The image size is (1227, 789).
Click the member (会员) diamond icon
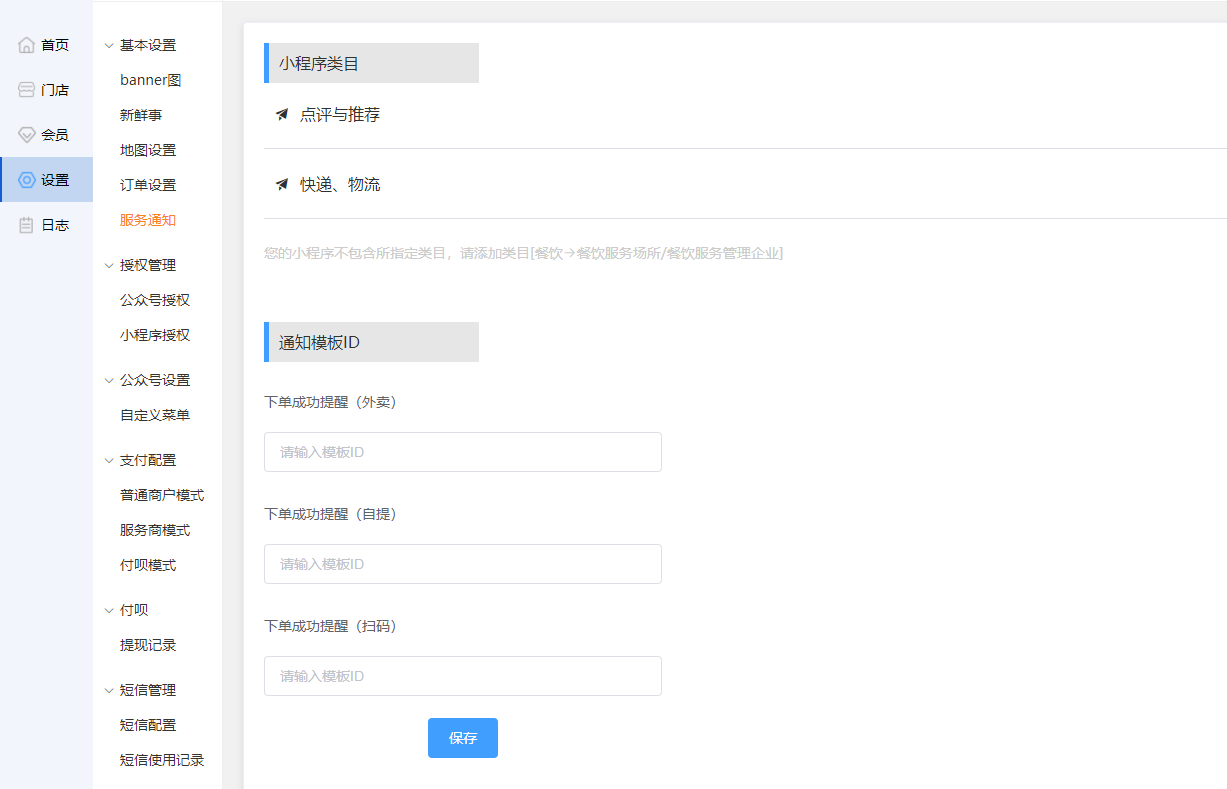coord(27,135)
